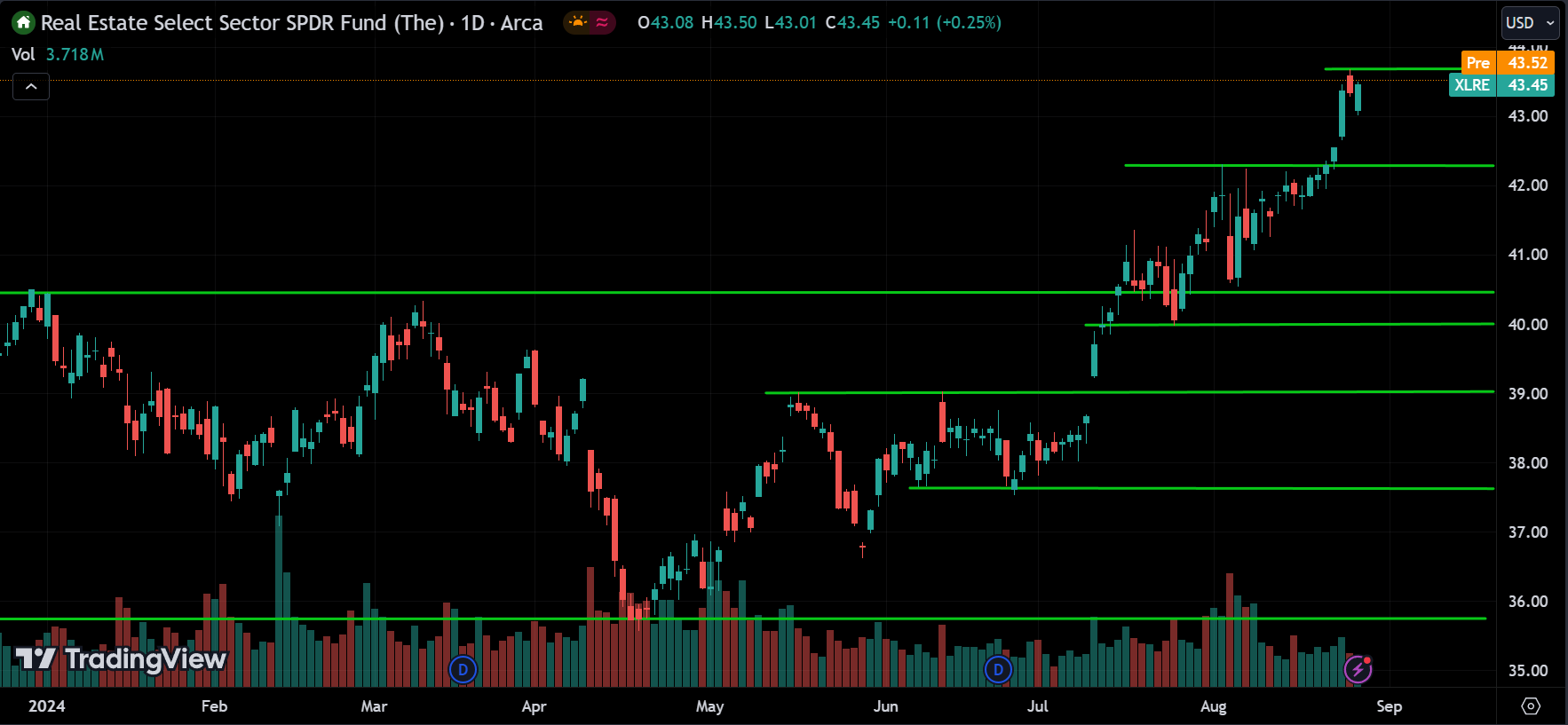The width and height of the screenshot is (1568, 725).
Task: Click the high value H43.50
Action: point(729,23)
